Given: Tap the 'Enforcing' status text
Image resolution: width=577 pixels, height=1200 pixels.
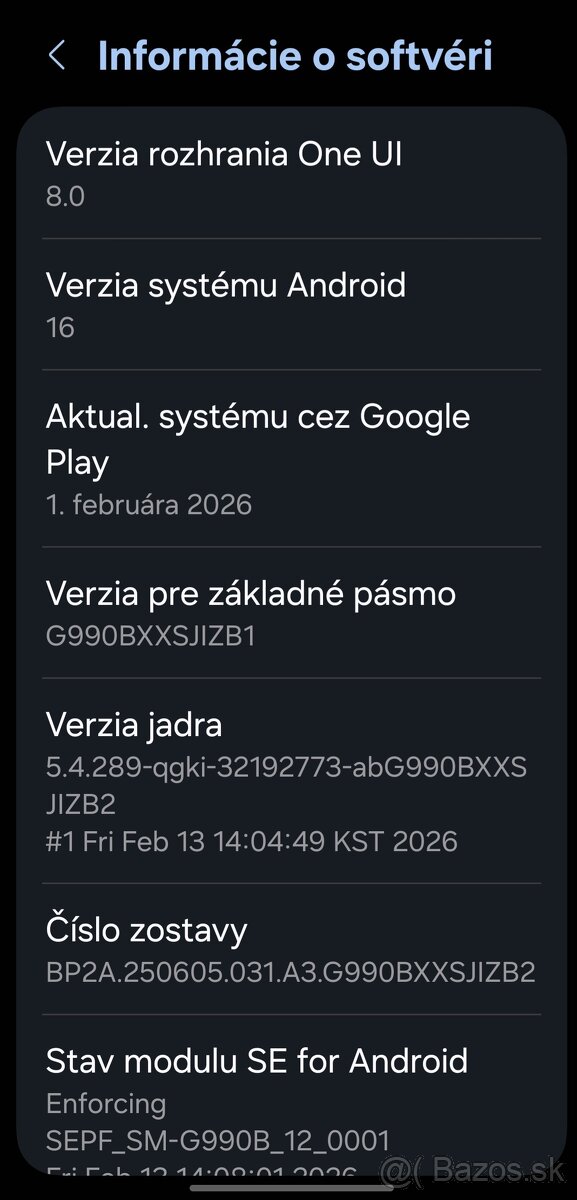Looking at the screenshot, I should [105, 1103].
